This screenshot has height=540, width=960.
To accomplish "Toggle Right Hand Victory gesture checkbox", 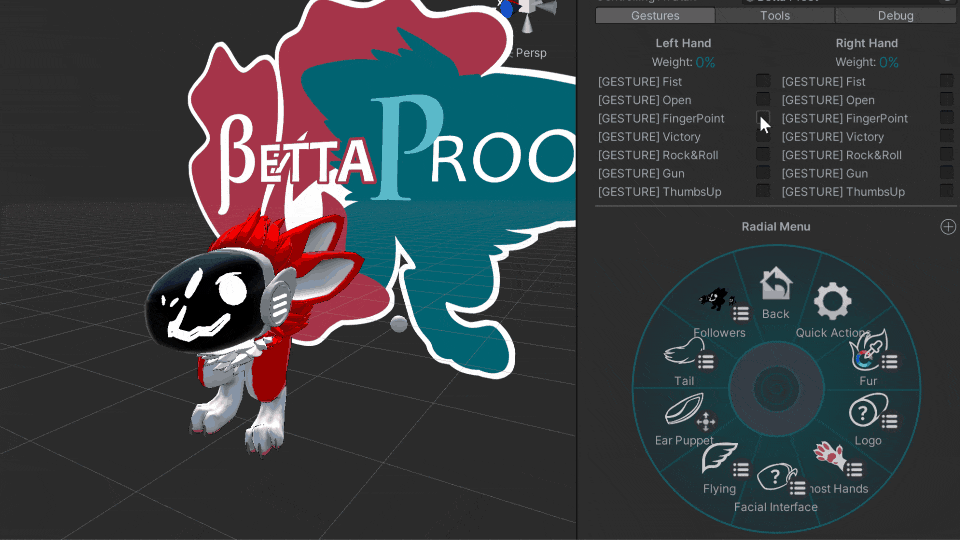I will tap(947, 136).
